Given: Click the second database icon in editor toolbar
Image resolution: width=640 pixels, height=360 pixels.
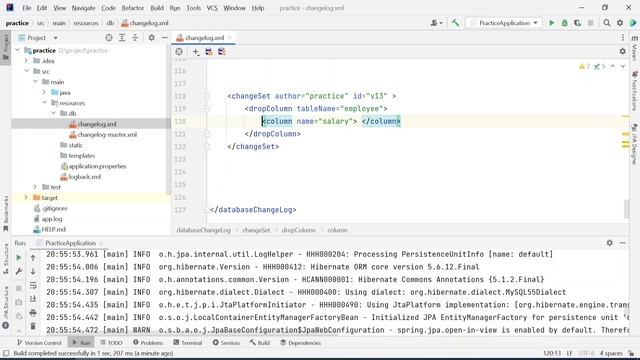Looking at the screenshot, I should click(x=222, y=52).
